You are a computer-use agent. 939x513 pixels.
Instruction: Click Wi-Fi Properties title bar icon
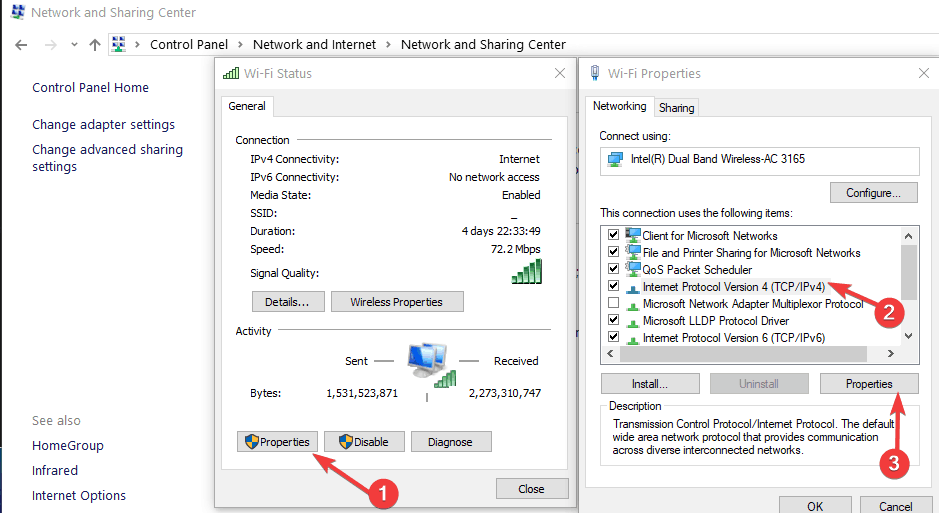coord(595,73)
